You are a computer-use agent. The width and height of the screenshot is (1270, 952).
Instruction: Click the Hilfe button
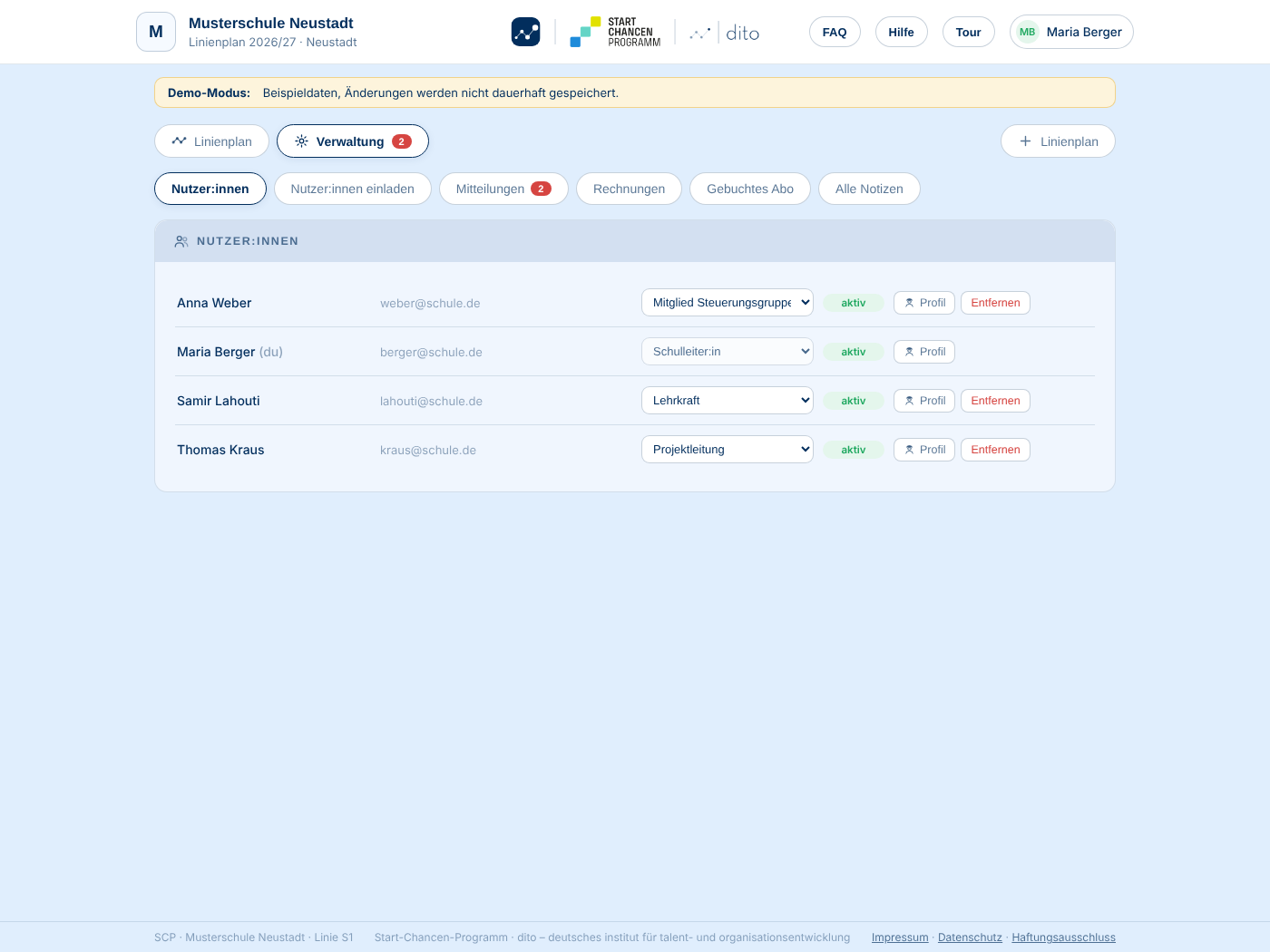pos(902,32)
